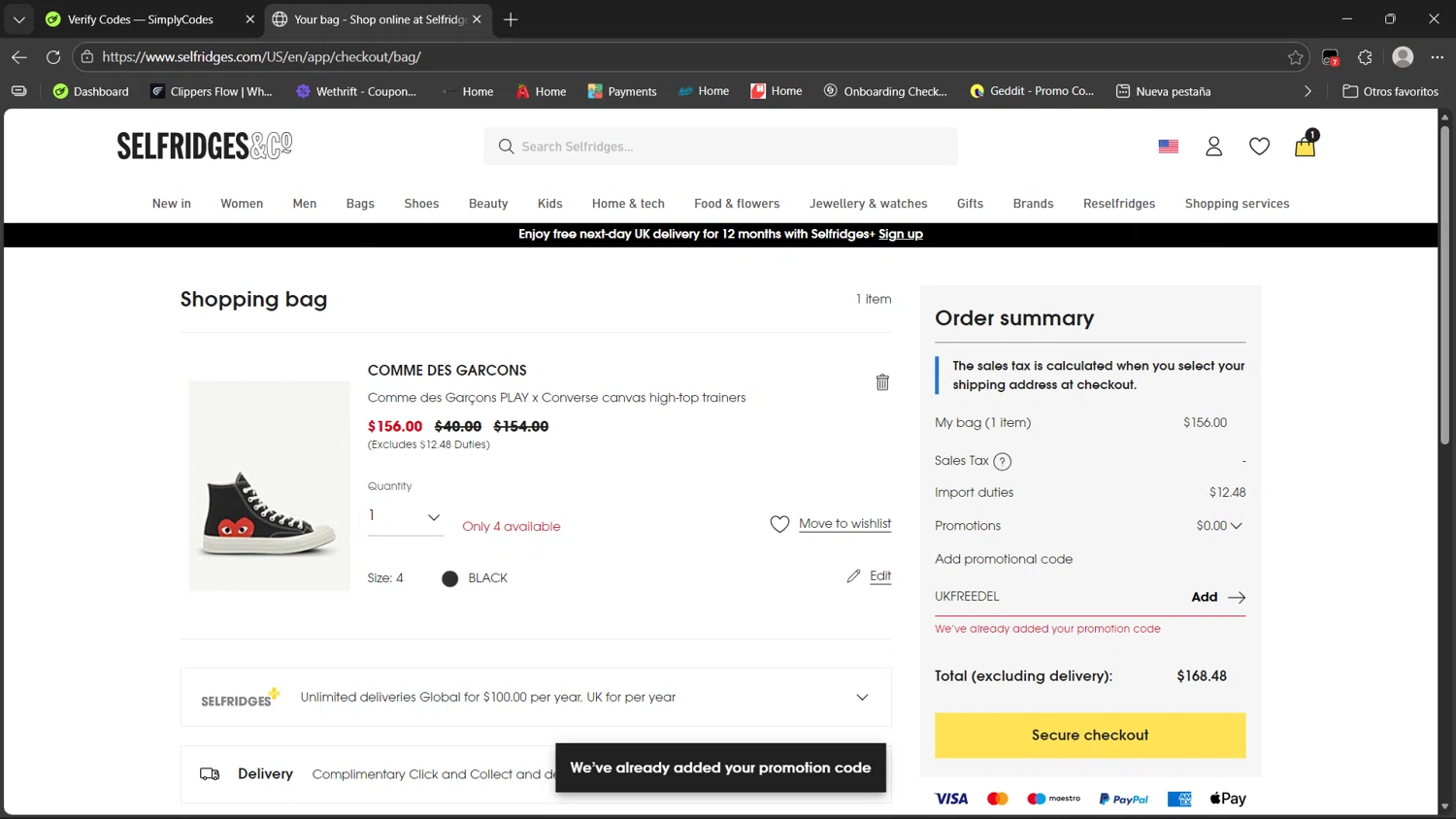Open the Reselfridges menu

[x=1119, y=204]
